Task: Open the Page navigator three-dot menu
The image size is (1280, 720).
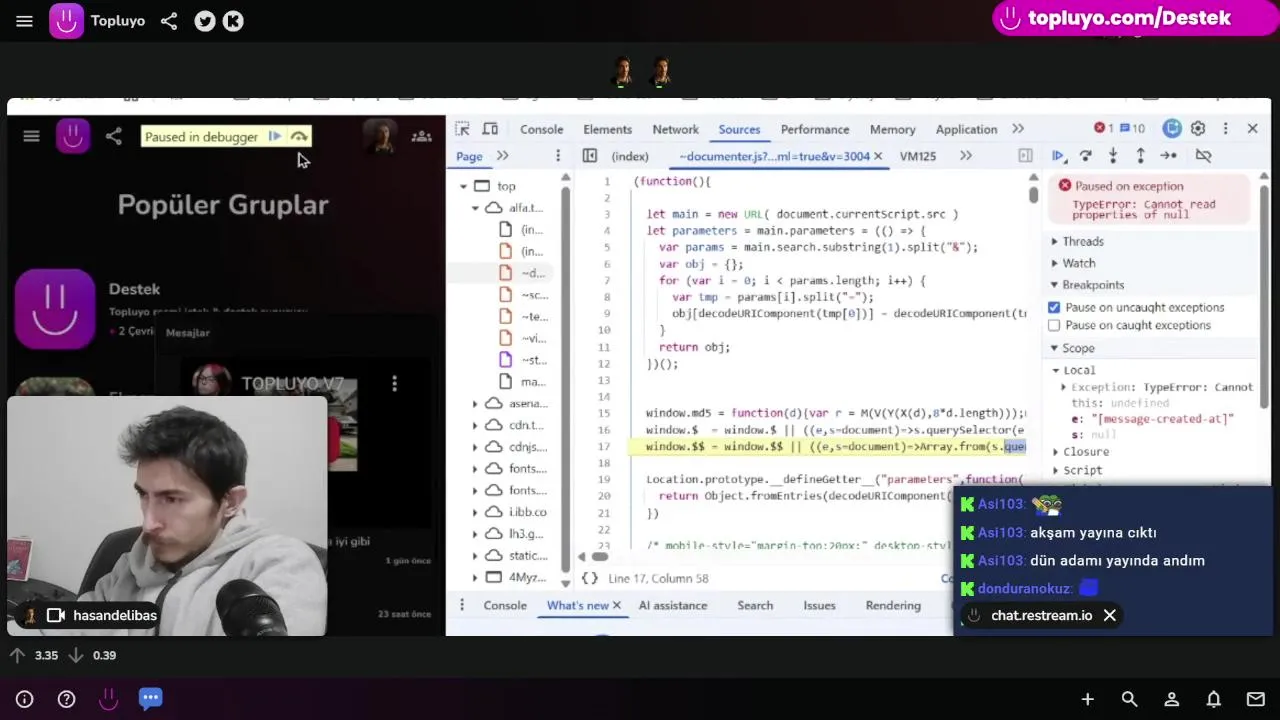Action: tap(558, 156)
